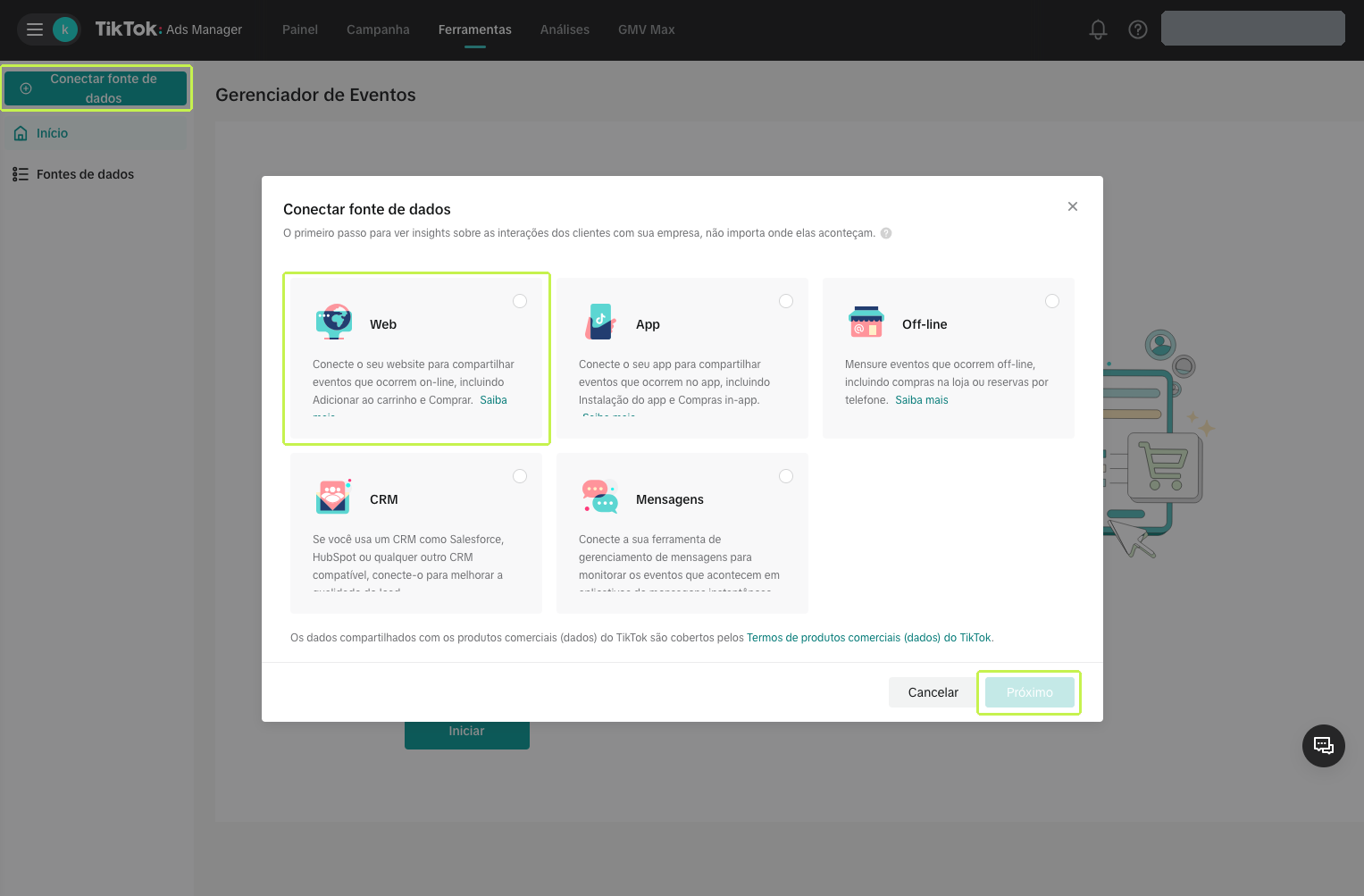Click the Conectar fonte de dados dialog title
This screenshot has height=896, width=1364.
tap(367, 209)
